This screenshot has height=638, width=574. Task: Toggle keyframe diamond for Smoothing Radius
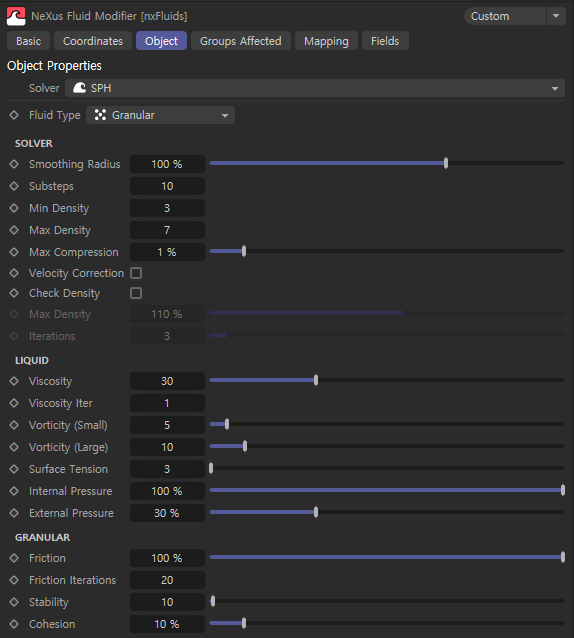14,164
